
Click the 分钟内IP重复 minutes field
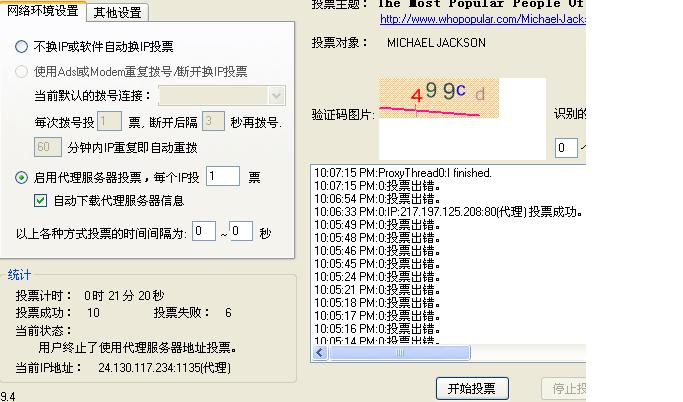click(x=48, y=147)
